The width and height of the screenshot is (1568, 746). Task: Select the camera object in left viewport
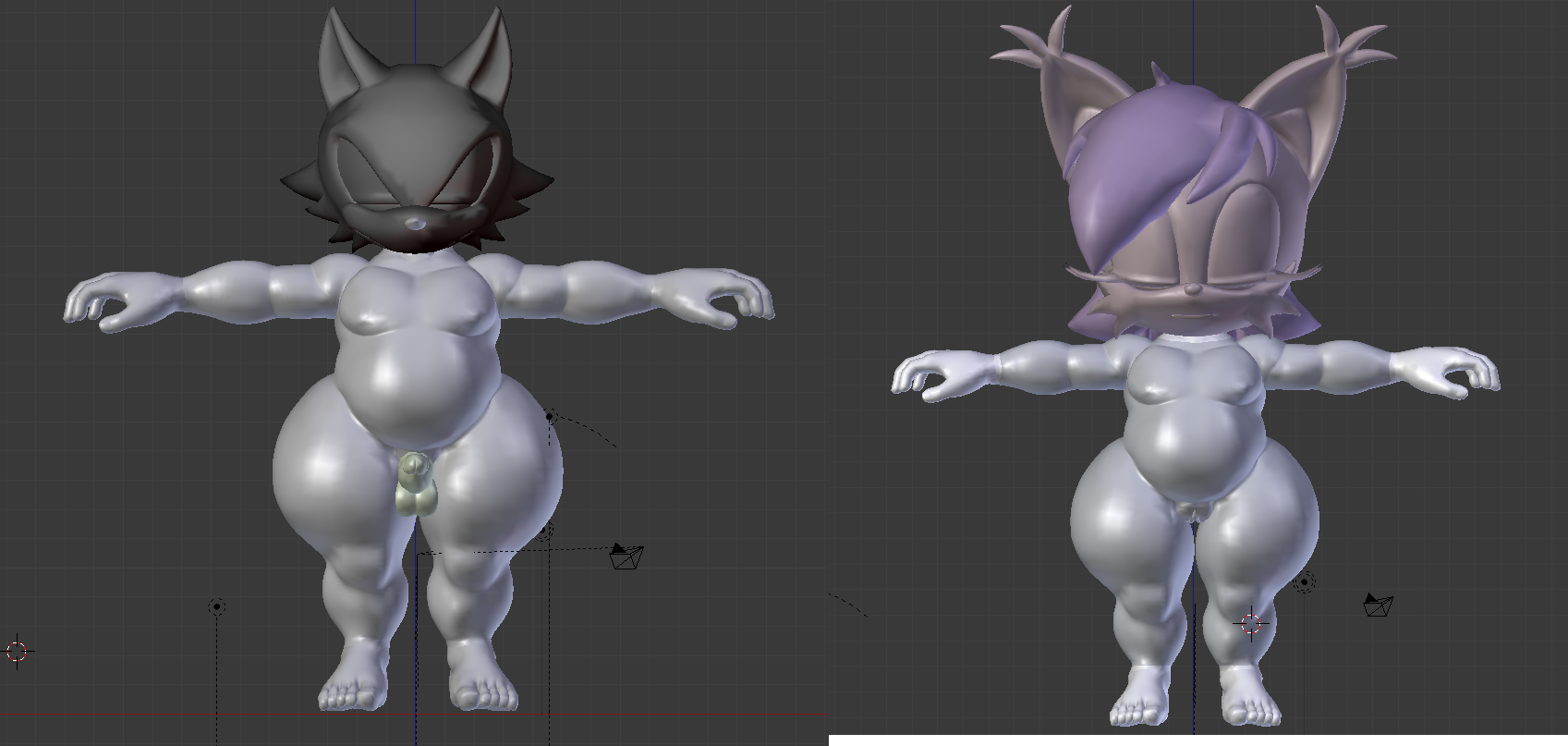tap(626, 556)
